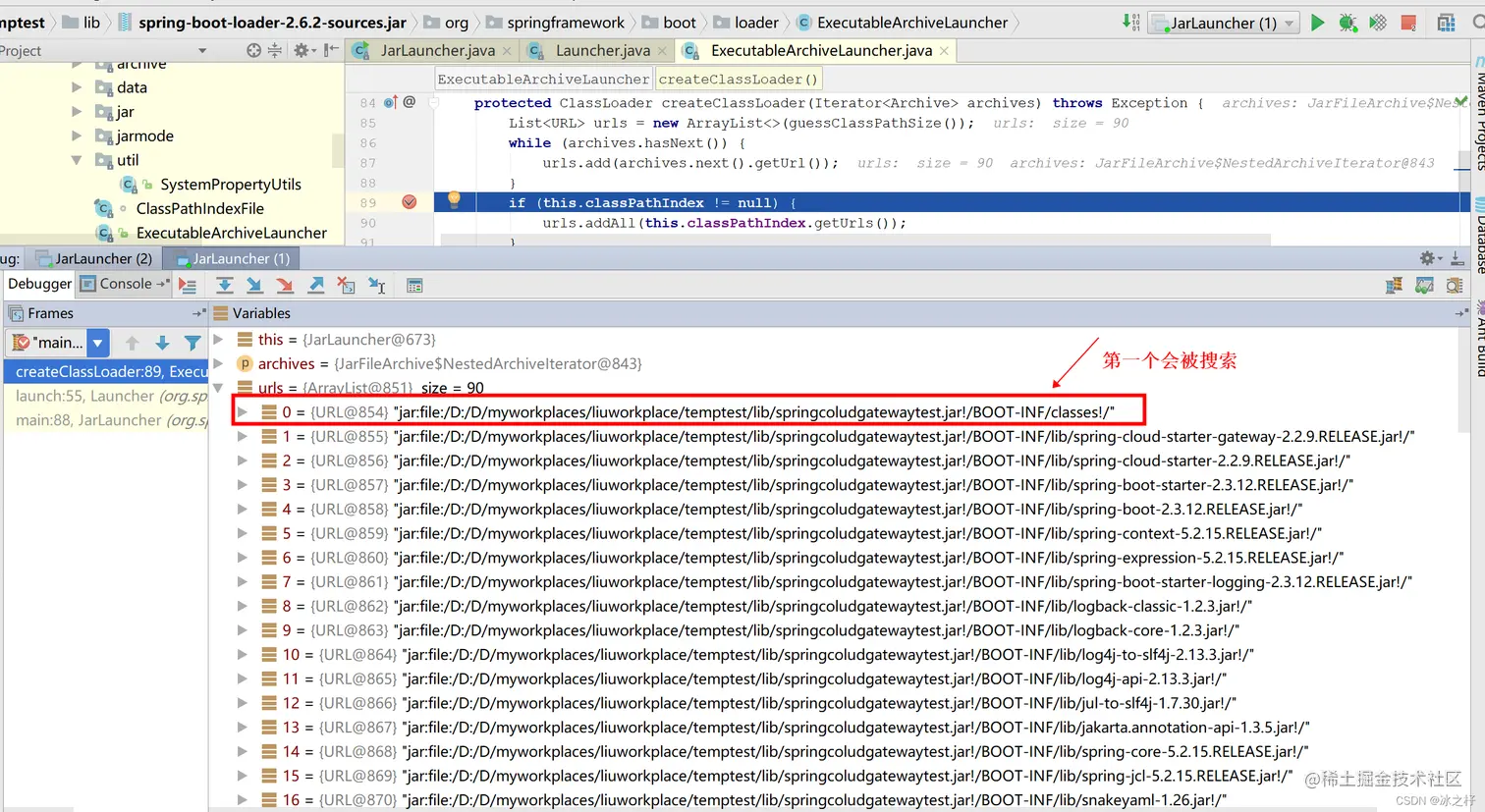Screen dimensions: 1485x812
Task: Run to Cursor in debugger toolbar
Action: click(x=376, y=286)
